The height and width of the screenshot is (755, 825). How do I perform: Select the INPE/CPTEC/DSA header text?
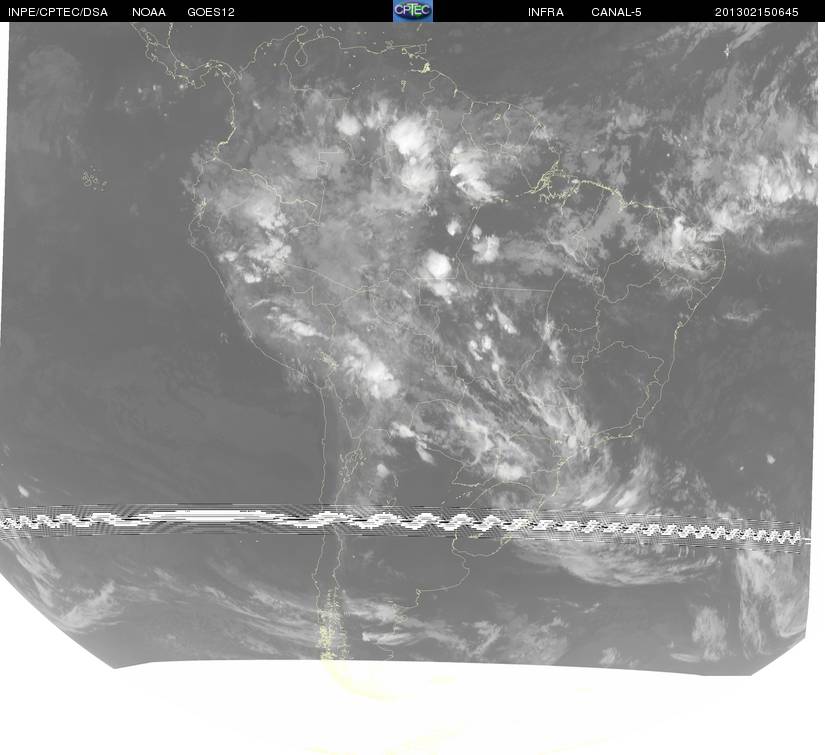[x=58, y=12]
